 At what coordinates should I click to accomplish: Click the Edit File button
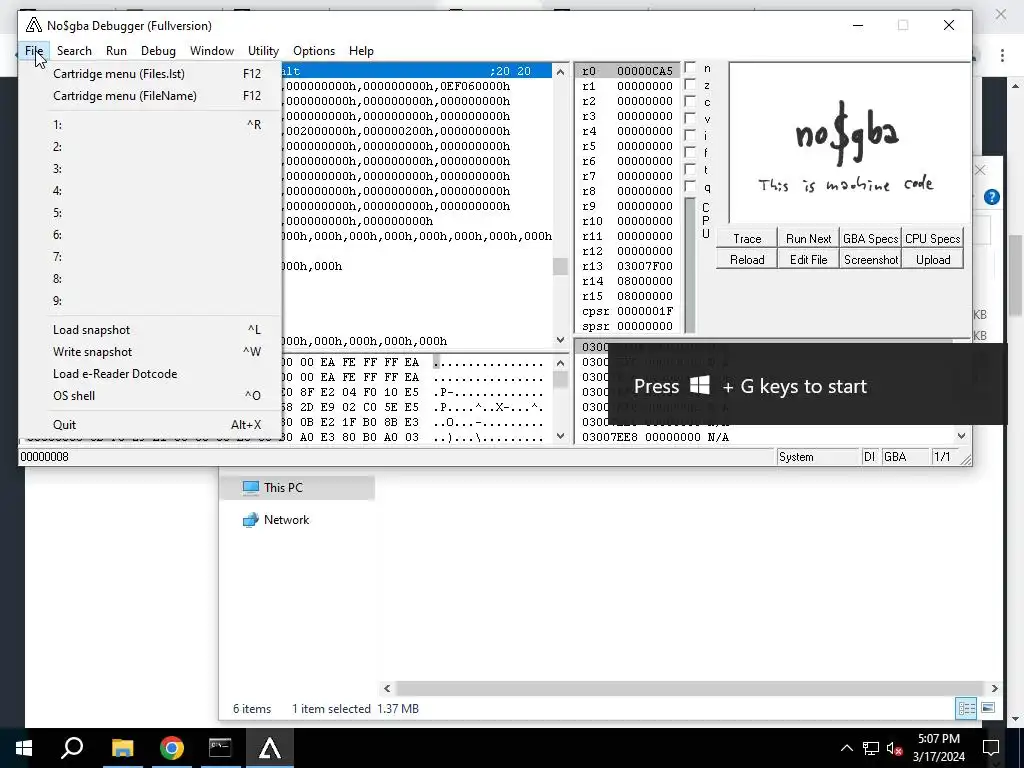click(808, 259)
